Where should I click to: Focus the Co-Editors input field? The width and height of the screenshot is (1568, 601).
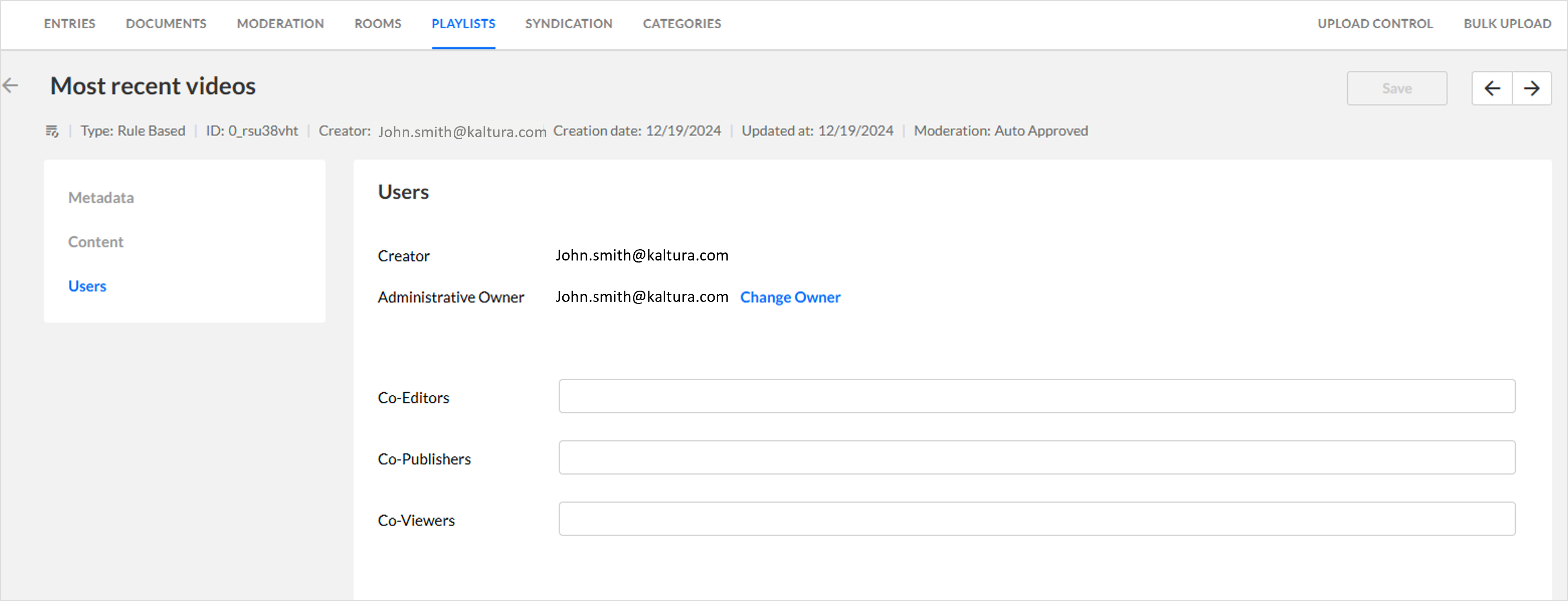point(1037,396)
